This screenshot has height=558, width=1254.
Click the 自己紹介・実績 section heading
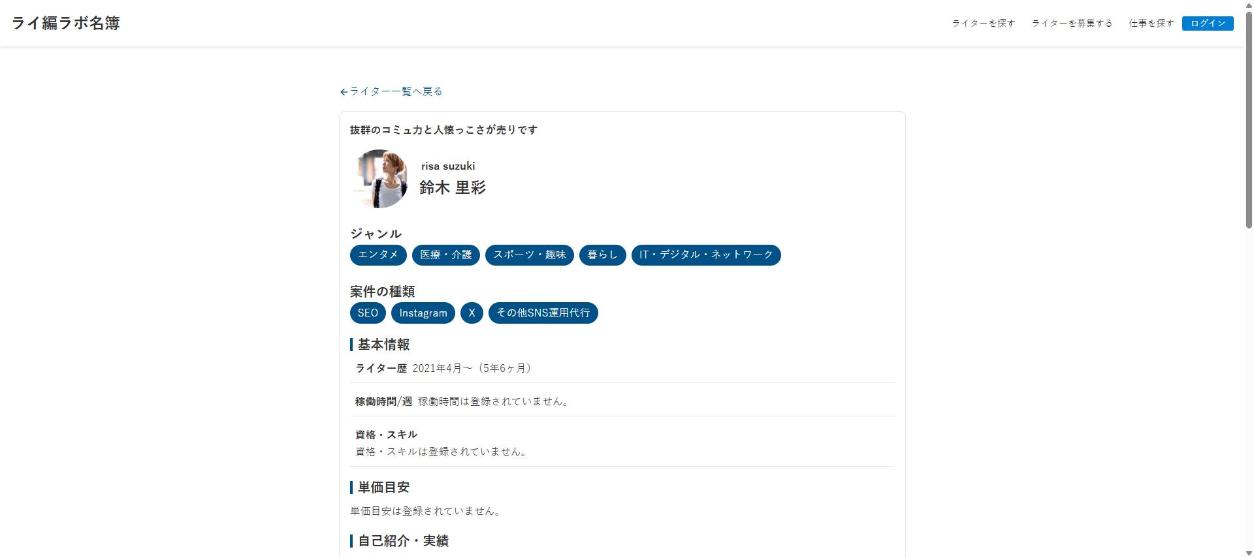tap(403, 541)
